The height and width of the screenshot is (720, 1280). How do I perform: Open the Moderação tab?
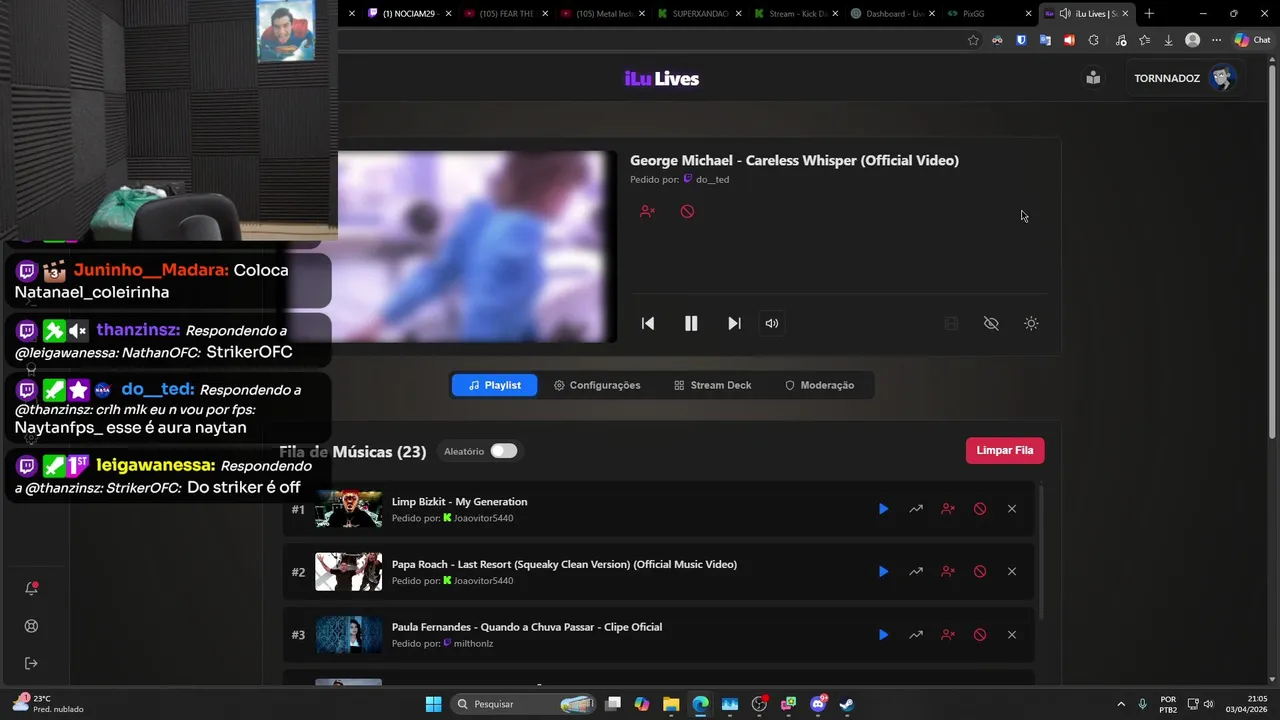819,385
